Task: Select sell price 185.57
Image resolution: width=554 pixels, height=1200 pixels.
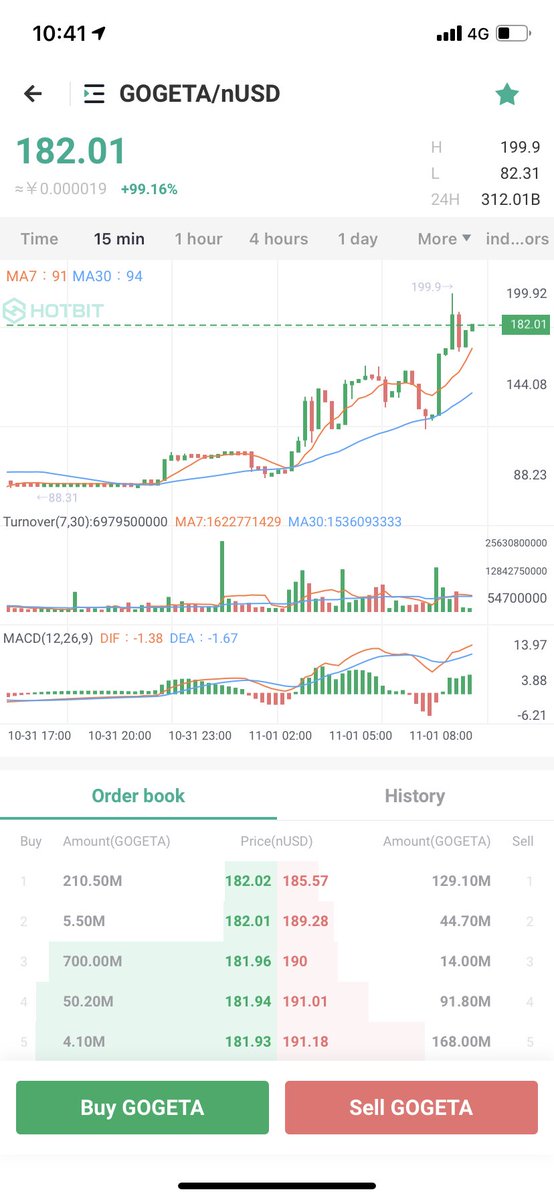Action: [305, 881]
